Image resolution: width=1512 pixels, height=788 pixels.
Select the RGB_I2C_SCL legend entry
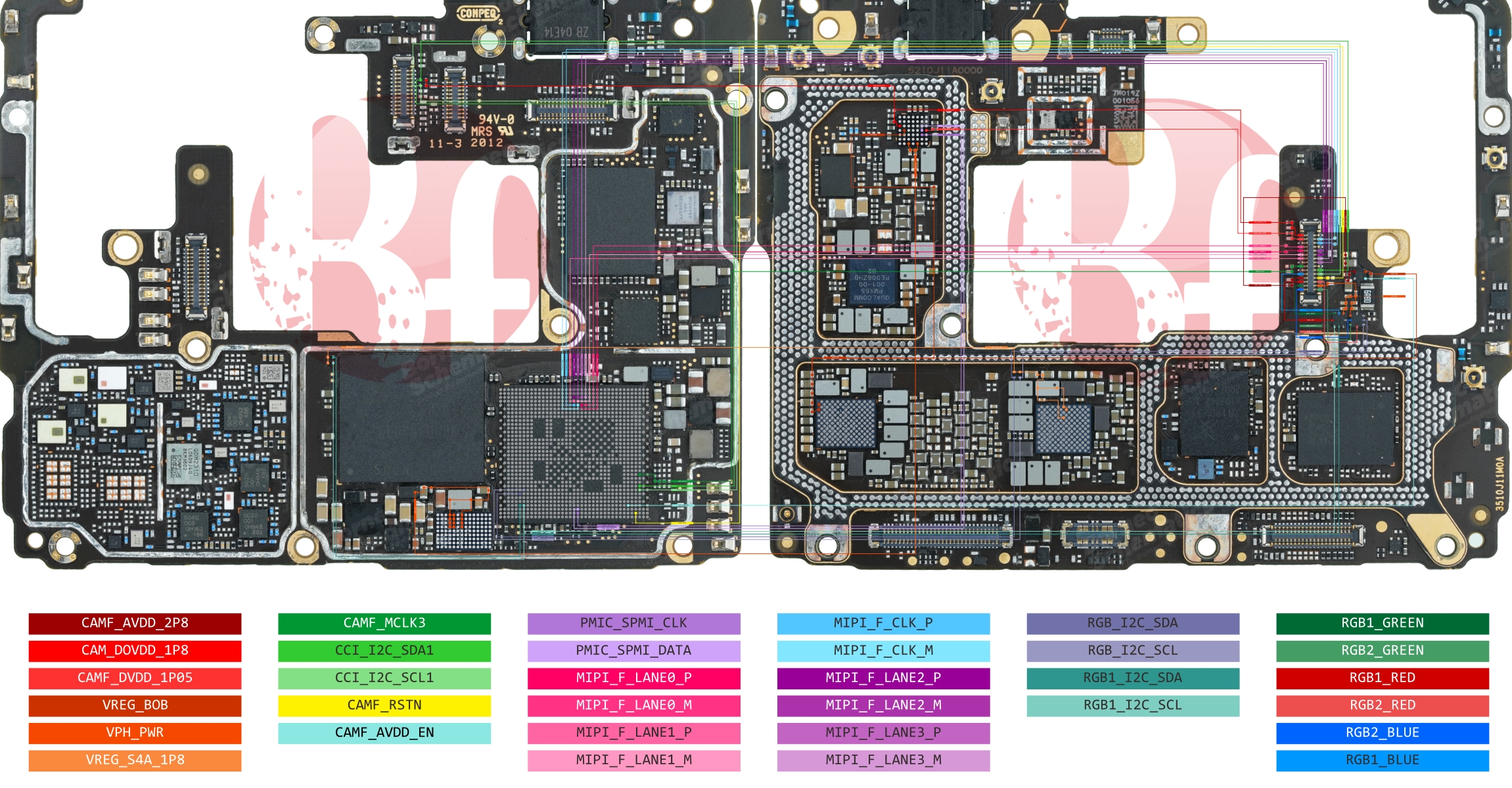tap(1134, 651)
